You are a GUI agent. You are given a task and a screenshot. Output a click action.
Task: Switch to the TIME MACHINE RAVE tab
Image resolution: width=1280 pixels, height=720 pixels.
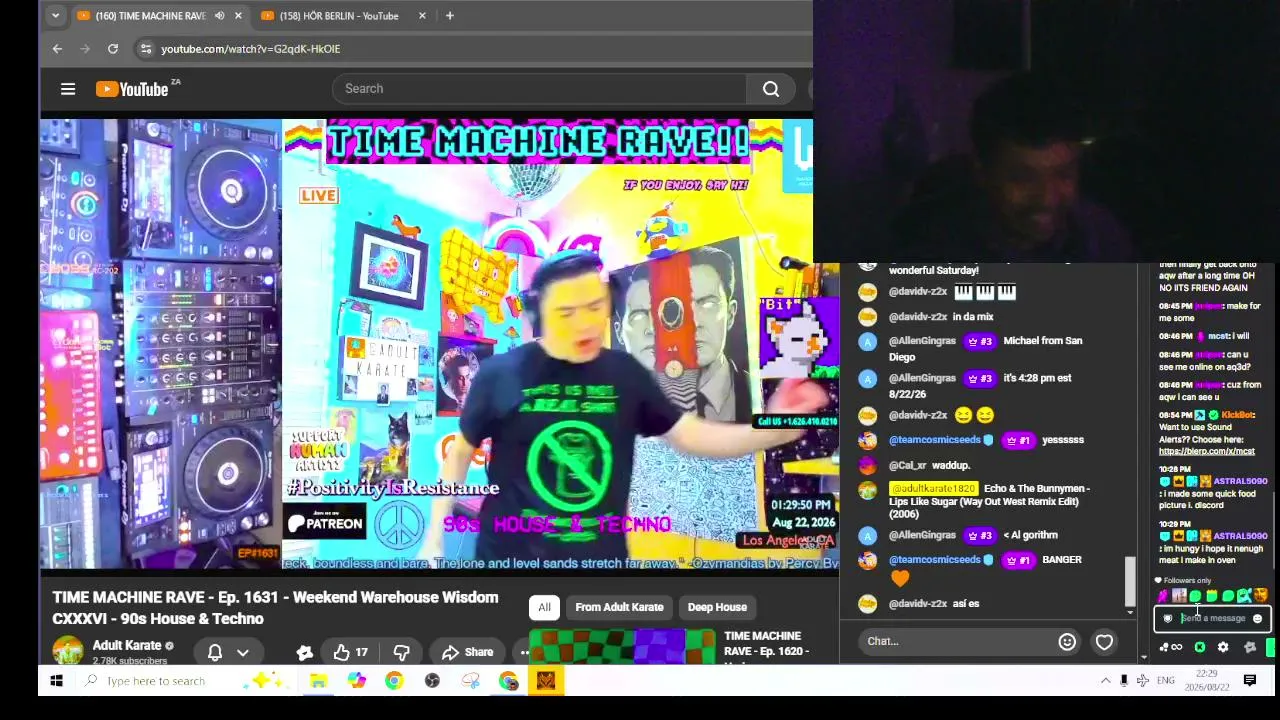tap(150, 16)
